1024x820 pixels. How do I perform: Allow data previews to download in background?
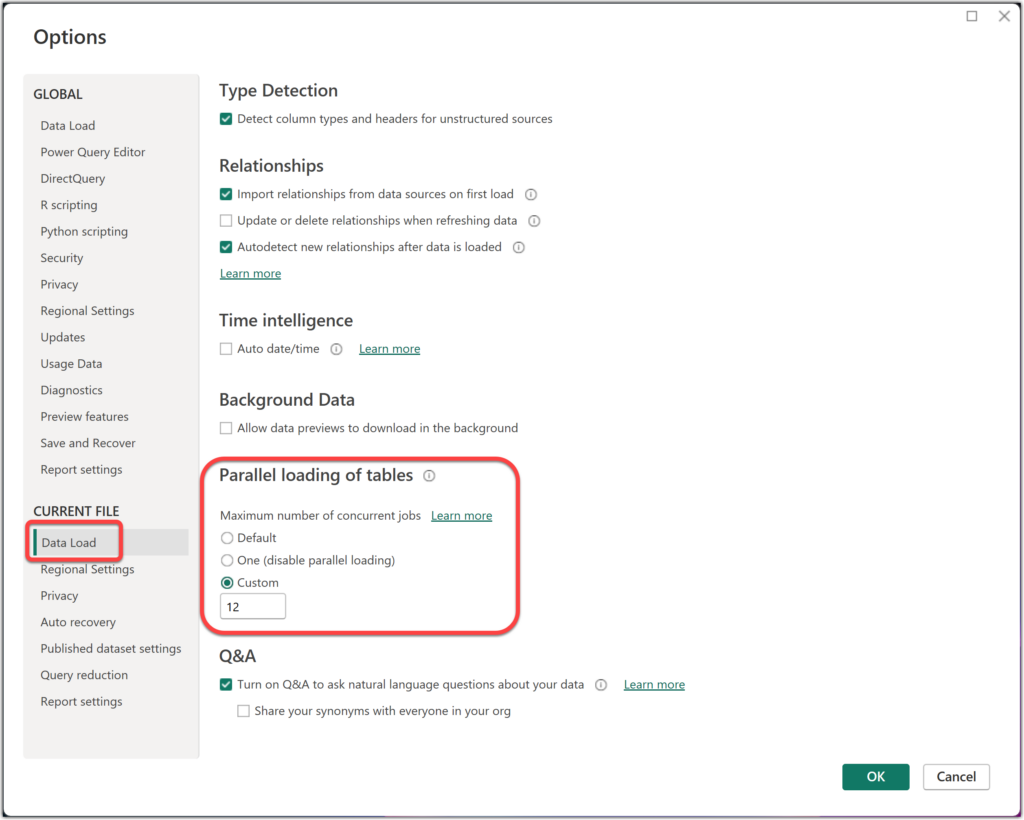[x=225, y=427]
